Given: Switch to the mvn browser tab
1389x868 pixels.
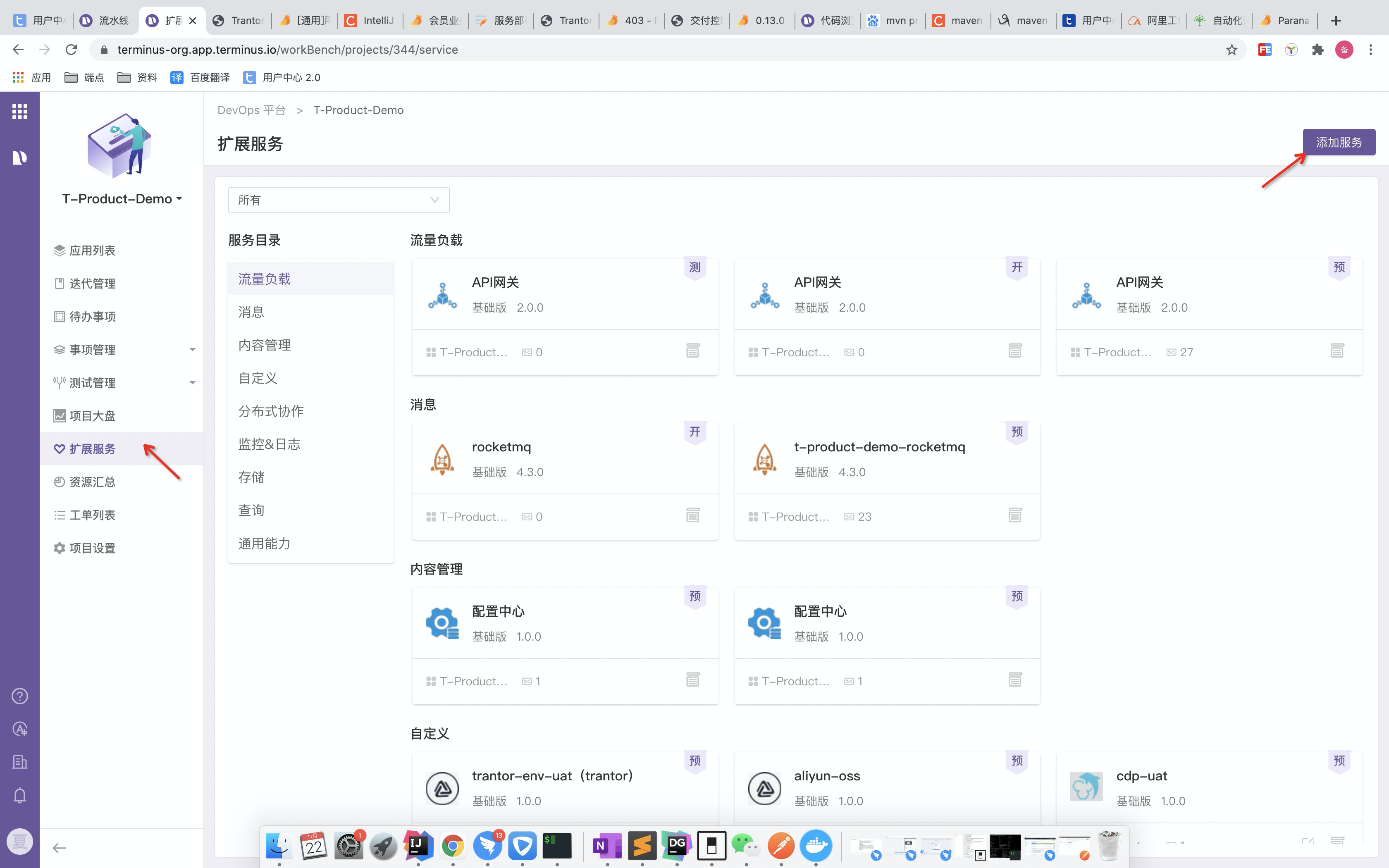Looking at the screenshot, I should click(893, 21).
